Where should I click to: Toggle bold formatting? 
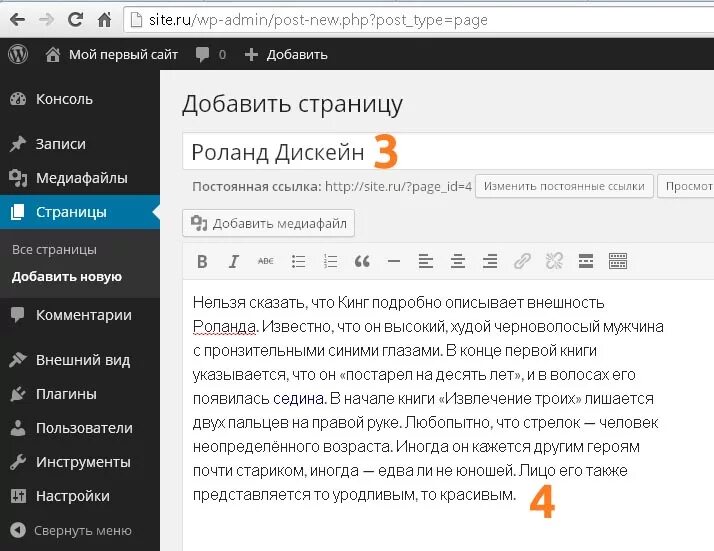pyautogui.click(x=202, y=261)
